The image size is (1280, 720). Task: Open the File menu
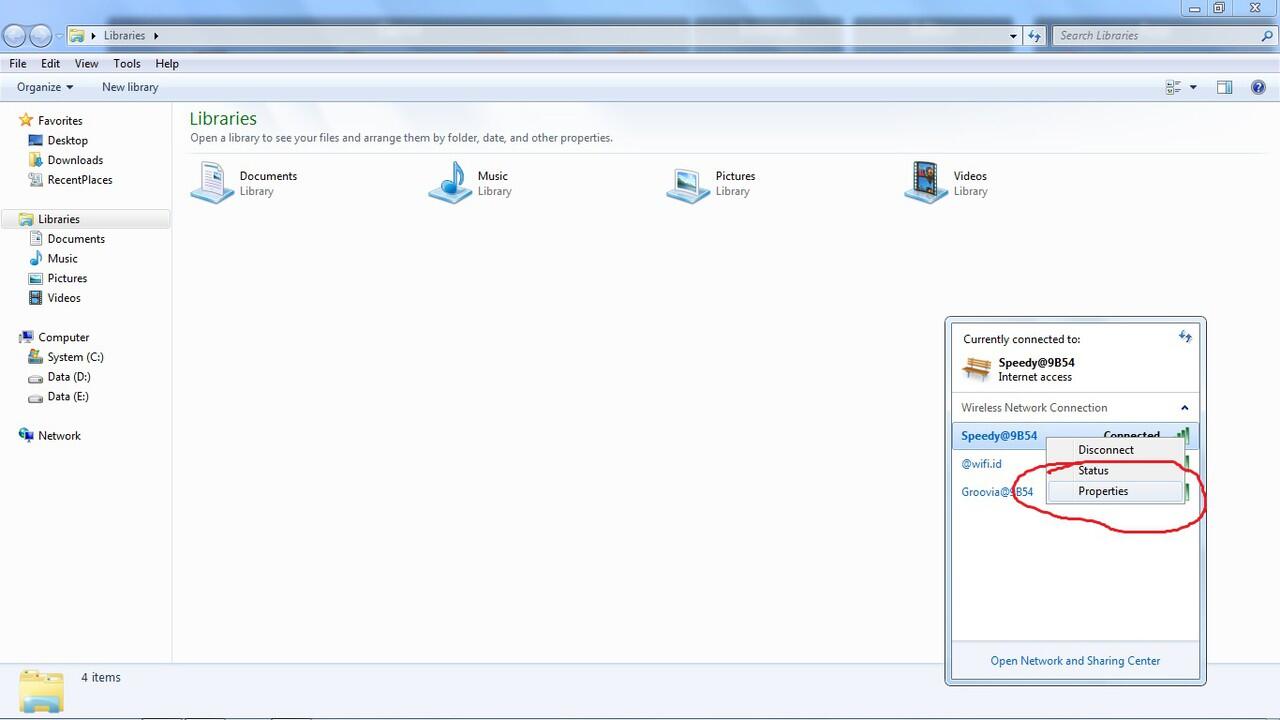click(18, 63)
